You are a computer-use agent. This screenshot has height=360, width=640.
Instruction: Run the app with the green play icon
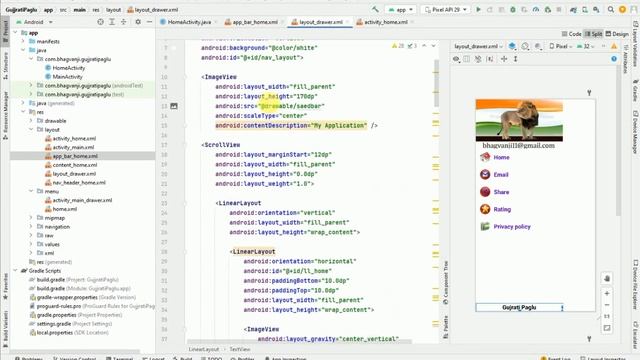point(478,9)
